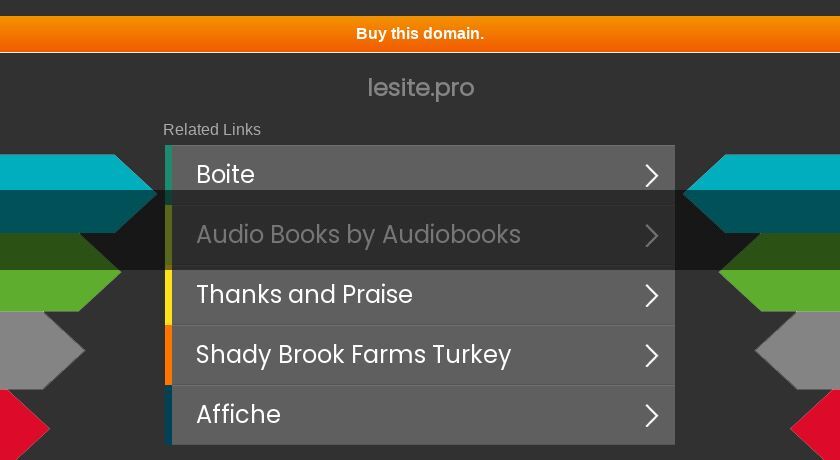Click the Buy this domain banner
The image size is (840, 460).
[x=420, y=34]
